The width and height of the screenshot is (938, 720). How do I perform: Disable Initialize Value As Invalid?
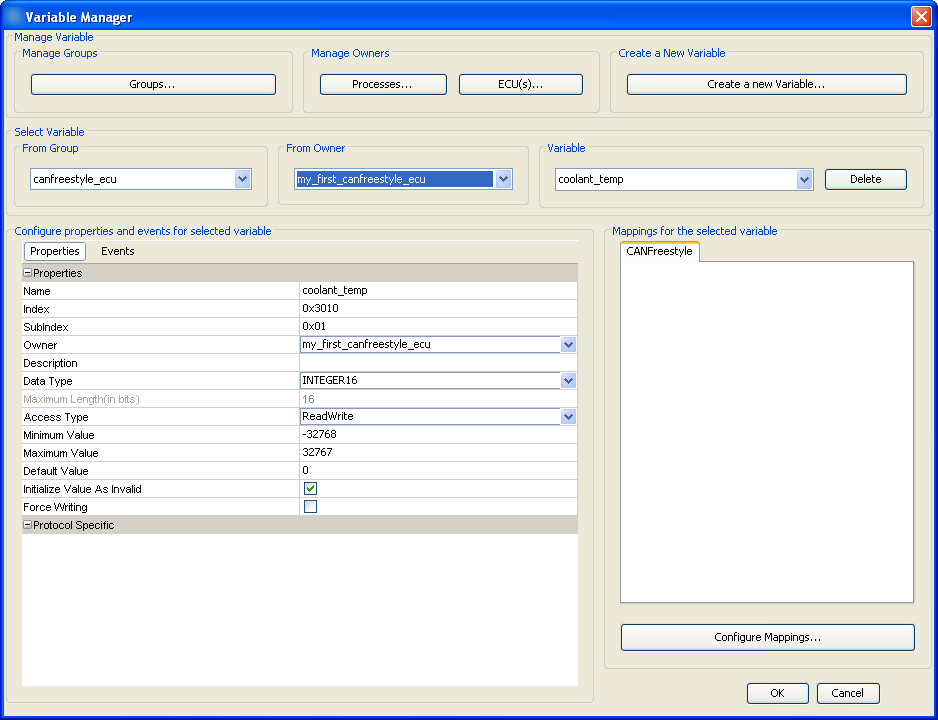pyautogui.click(x=310, y=488)
